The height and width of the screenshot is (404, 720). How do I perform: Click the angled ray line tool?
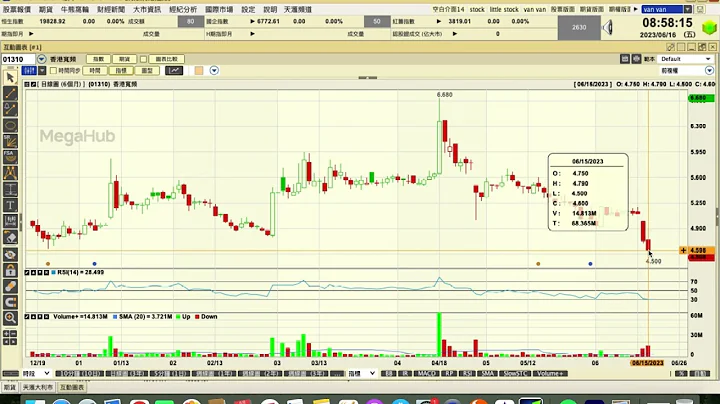click(10, 109)
